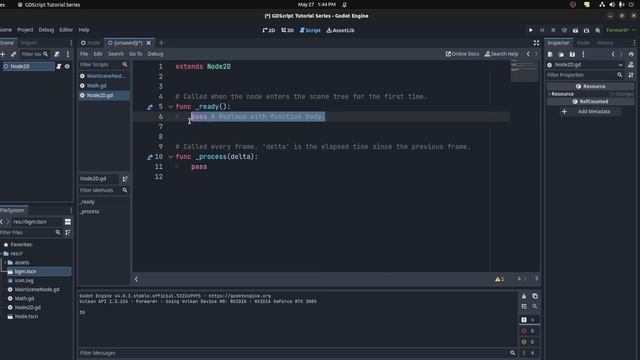Click the Add Metadata button
The width and height of the screenshot is (640, 360).
(590, 111)
